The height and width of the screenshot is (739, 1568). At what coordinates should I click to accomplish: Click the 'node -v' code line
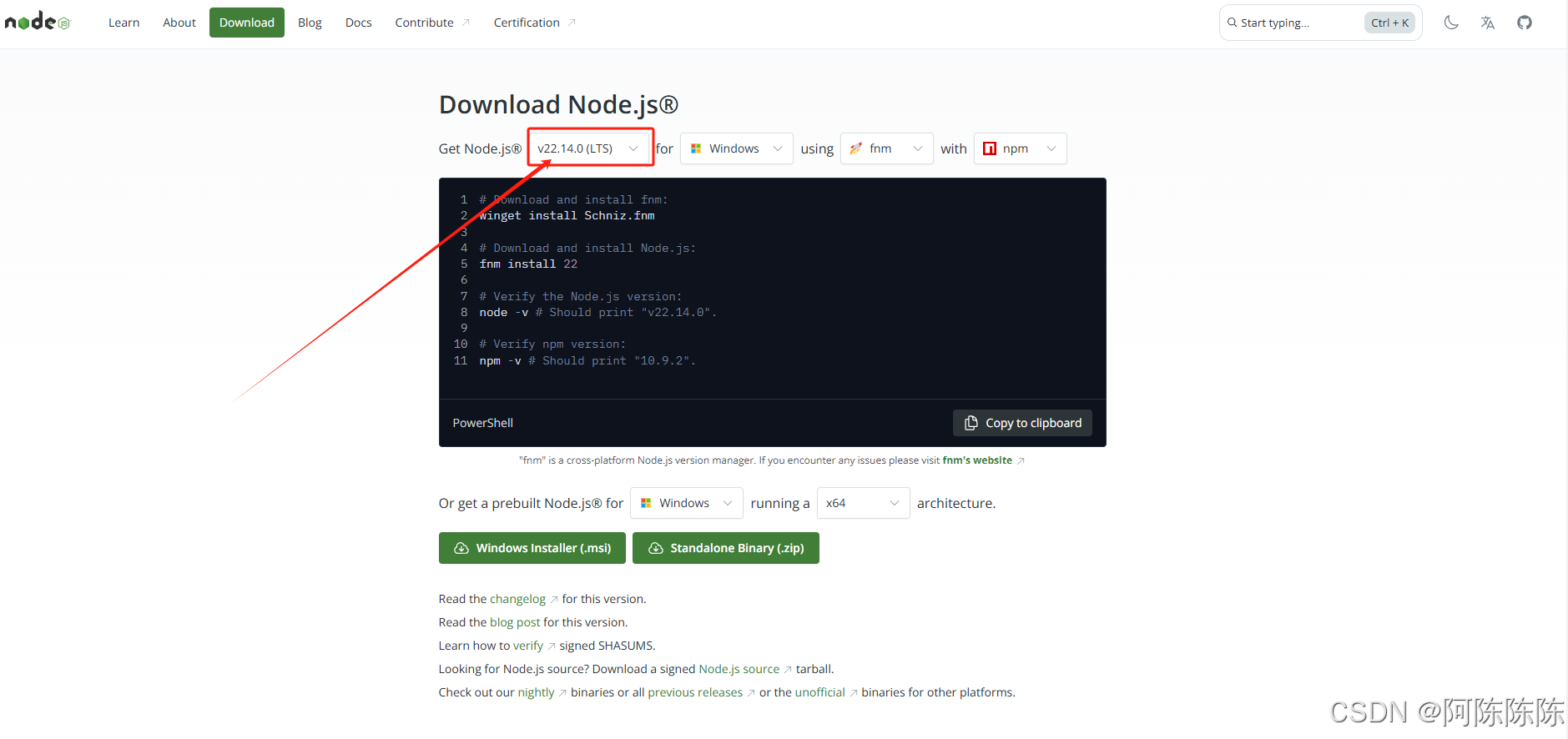coord(597,313)
